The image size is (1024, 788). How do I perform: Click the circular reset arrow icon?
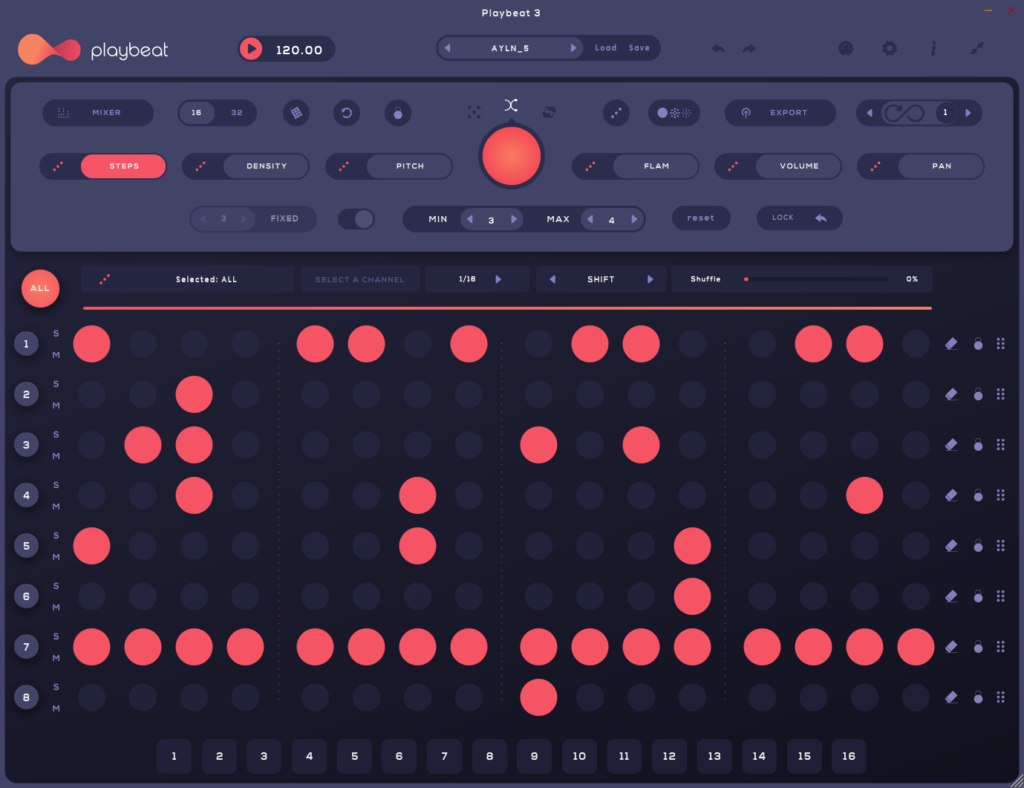[346, 113]
